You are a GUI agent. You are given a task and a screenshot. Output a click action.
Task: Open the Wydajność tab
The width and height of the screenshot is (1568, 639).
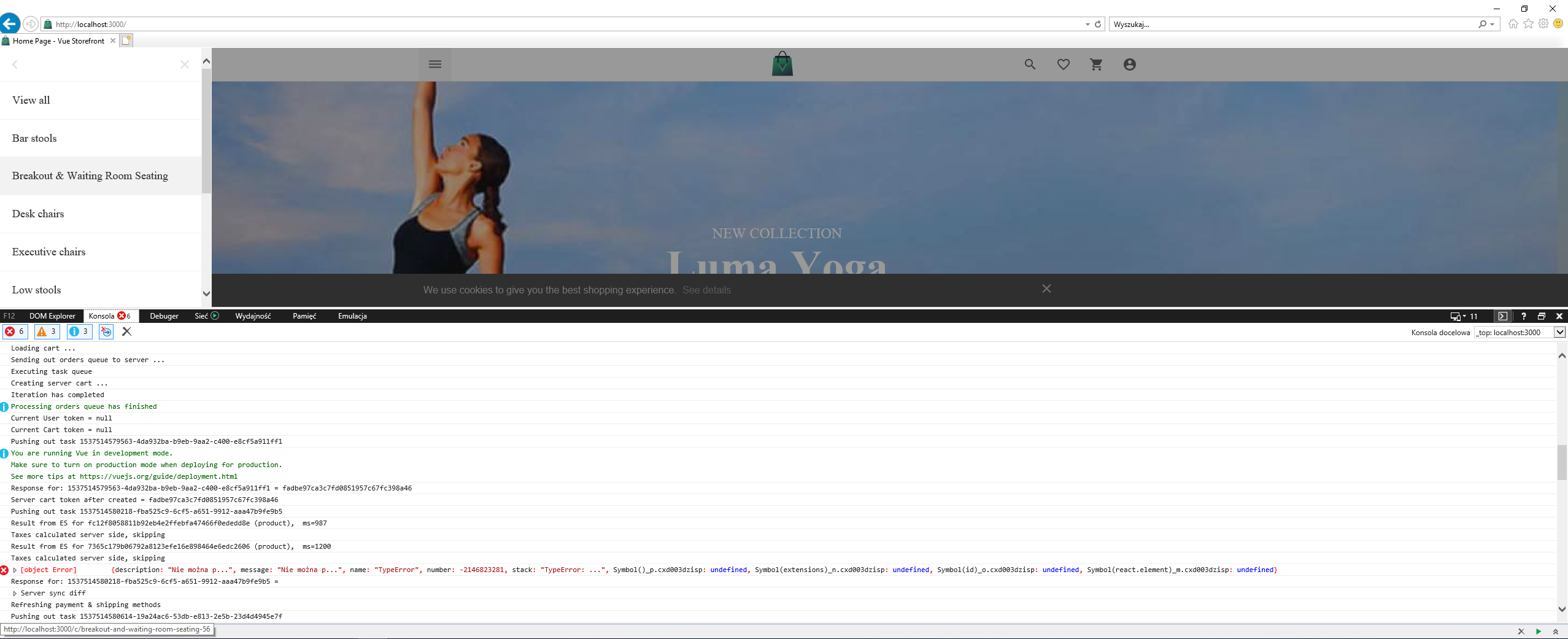(253, 316)
